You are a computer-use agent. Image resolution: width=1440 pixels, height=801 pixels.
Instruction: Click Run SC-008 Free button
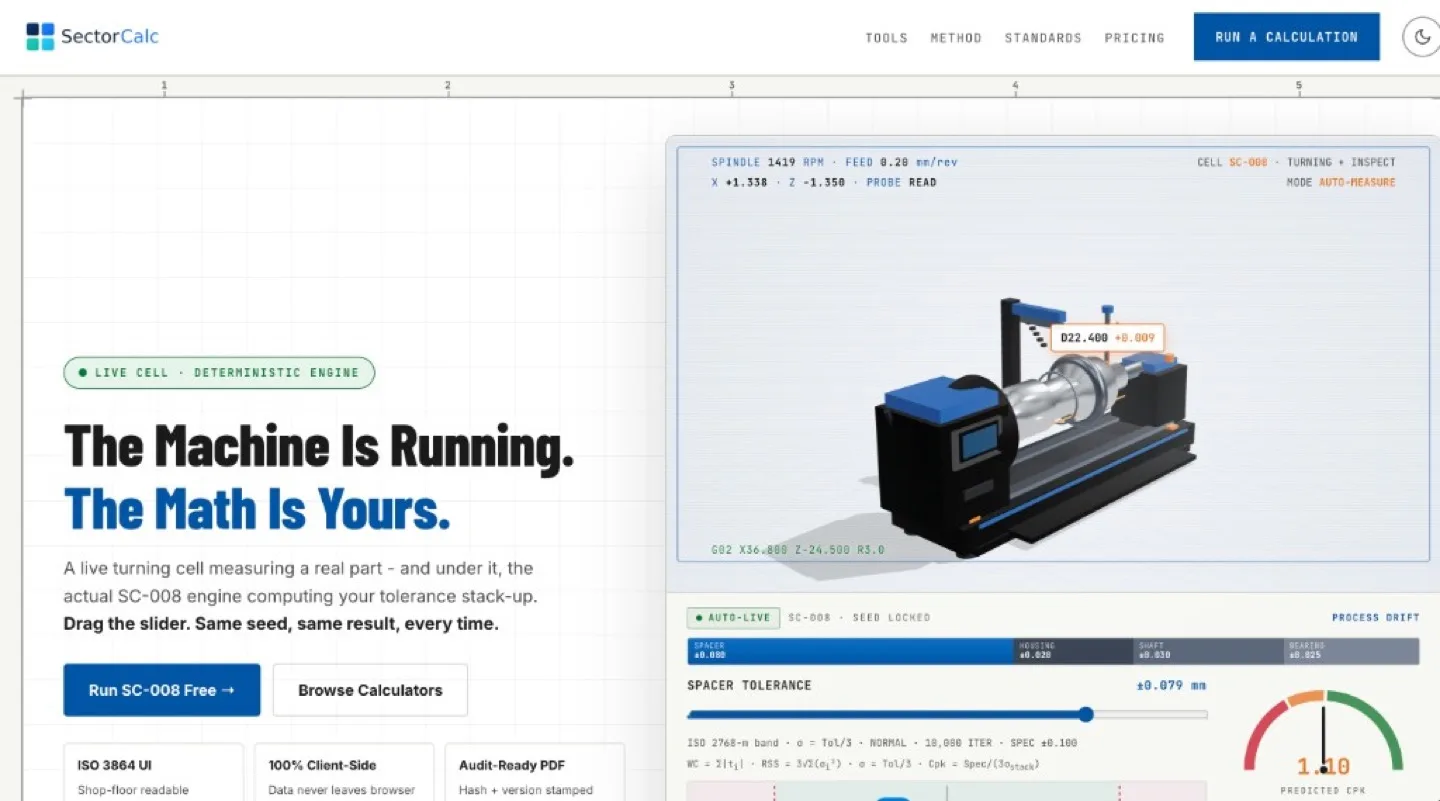pos(162,690)
